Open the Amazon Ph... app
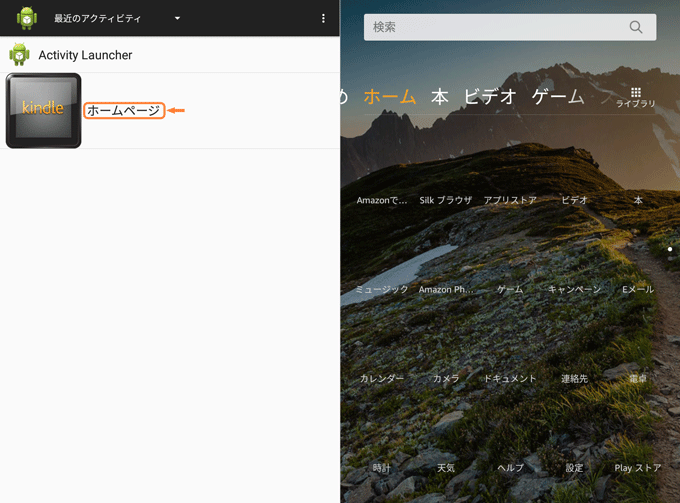Screen dimensions: 680x503 (x=446, y=289)
